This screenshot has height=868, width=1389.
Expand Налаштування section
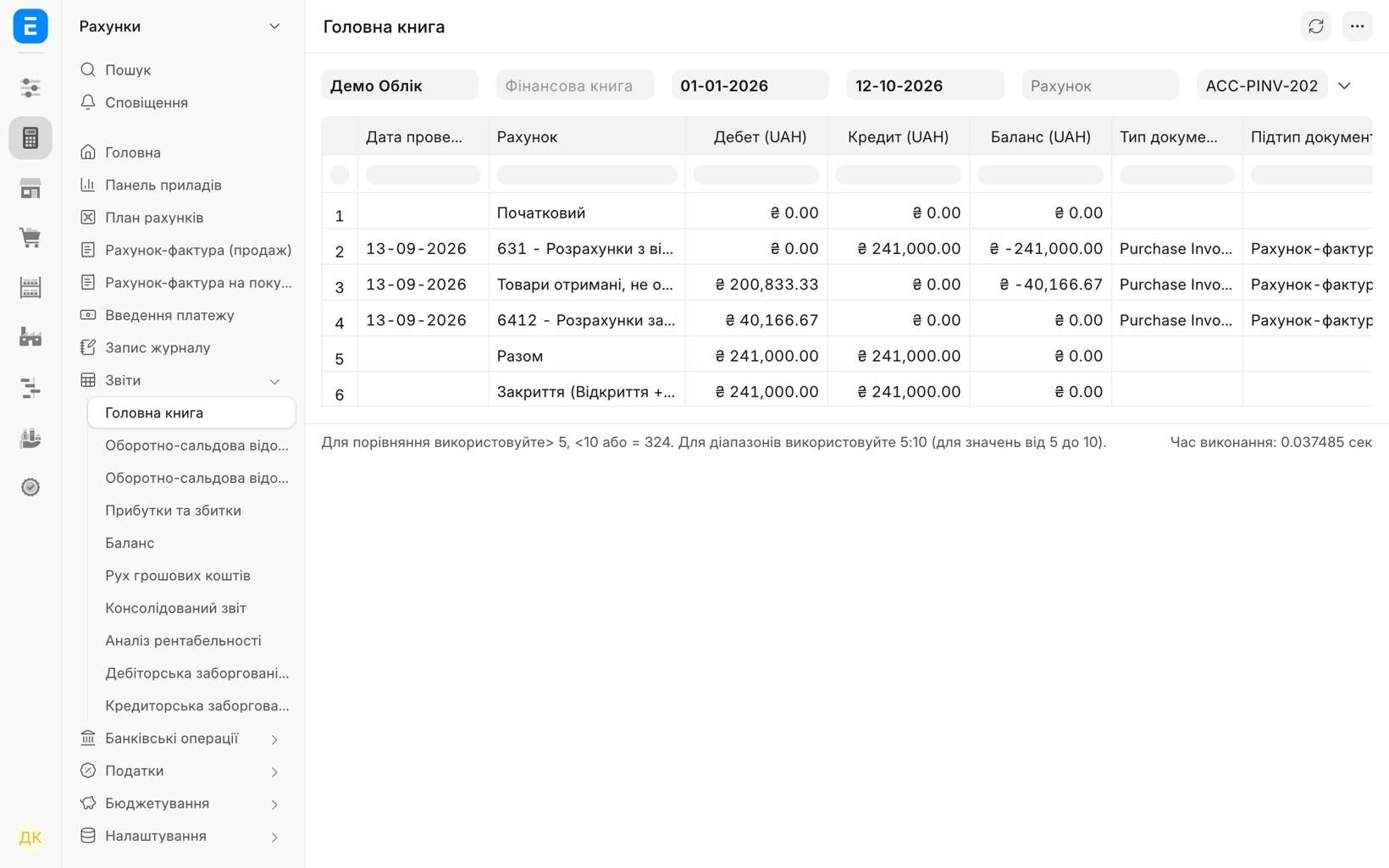click(x=274, y=837)
